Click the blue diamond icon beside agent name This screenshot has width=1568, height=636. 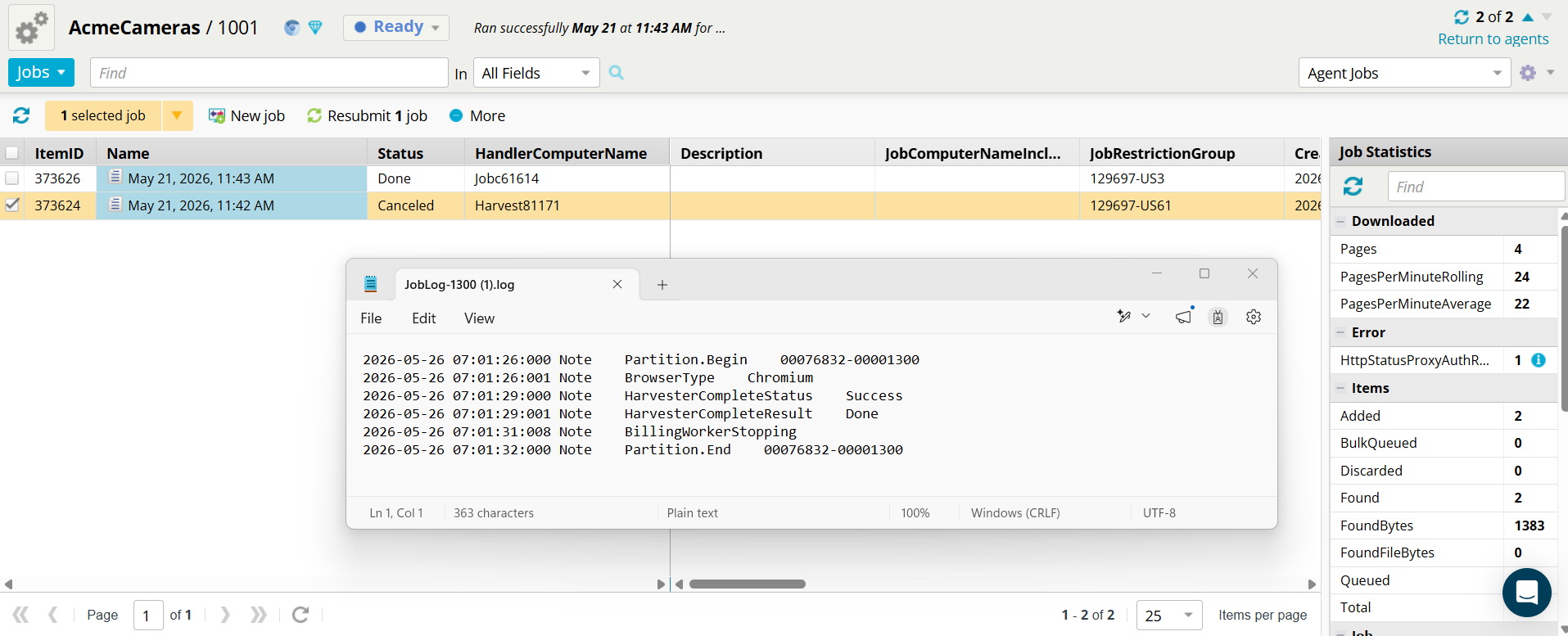[x=315, y=28]
